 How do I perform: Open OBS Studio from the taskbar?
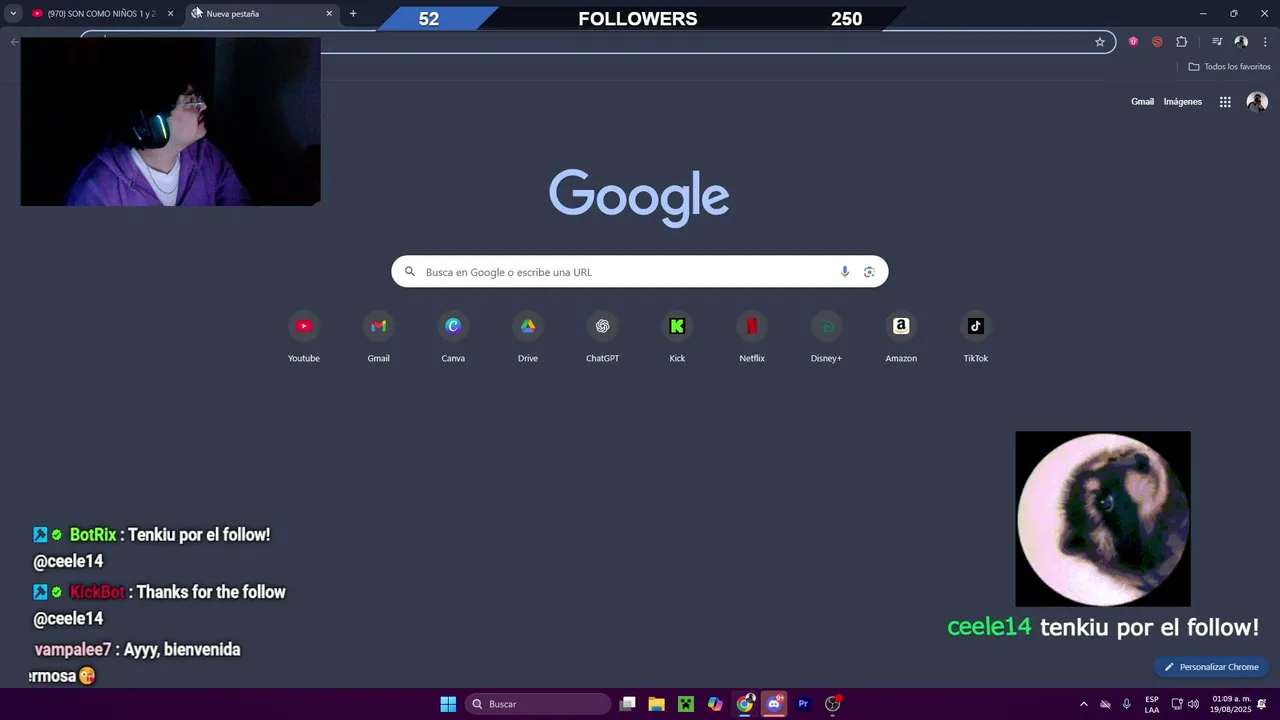tap(833, 704)
